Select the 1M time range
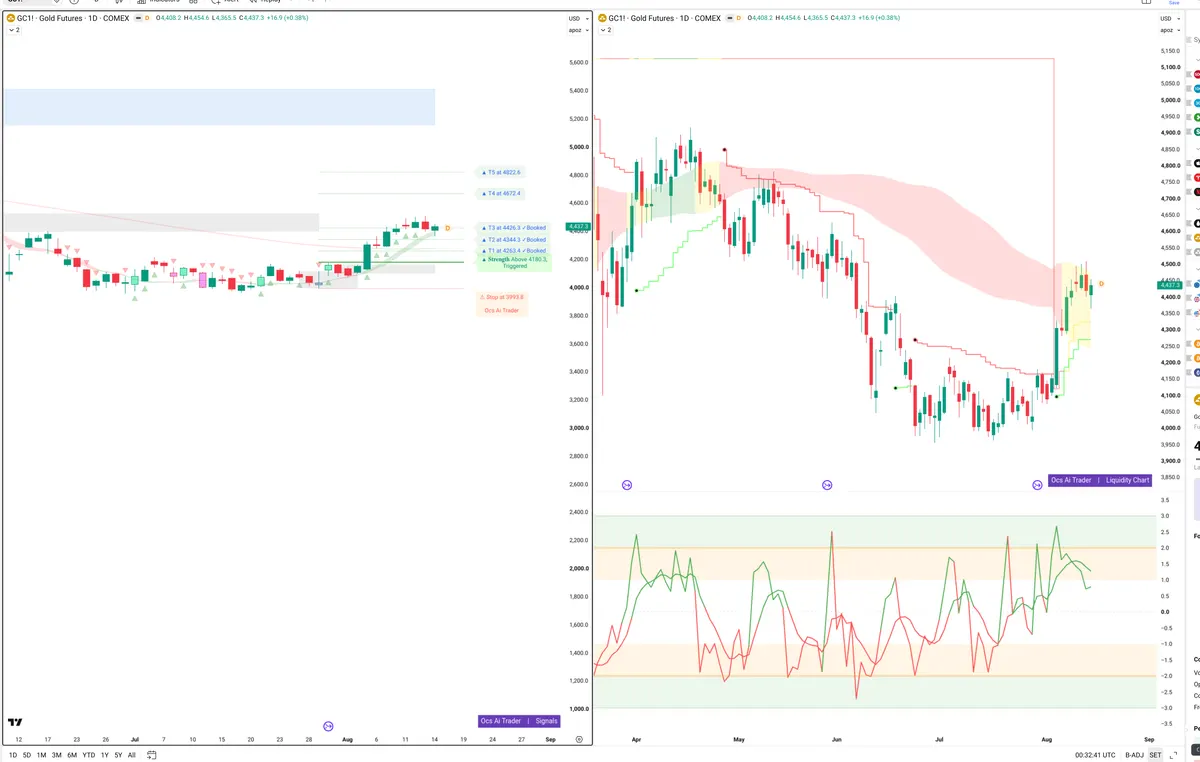This screenshot has height=762, width=1200. (x=41, y=755)
